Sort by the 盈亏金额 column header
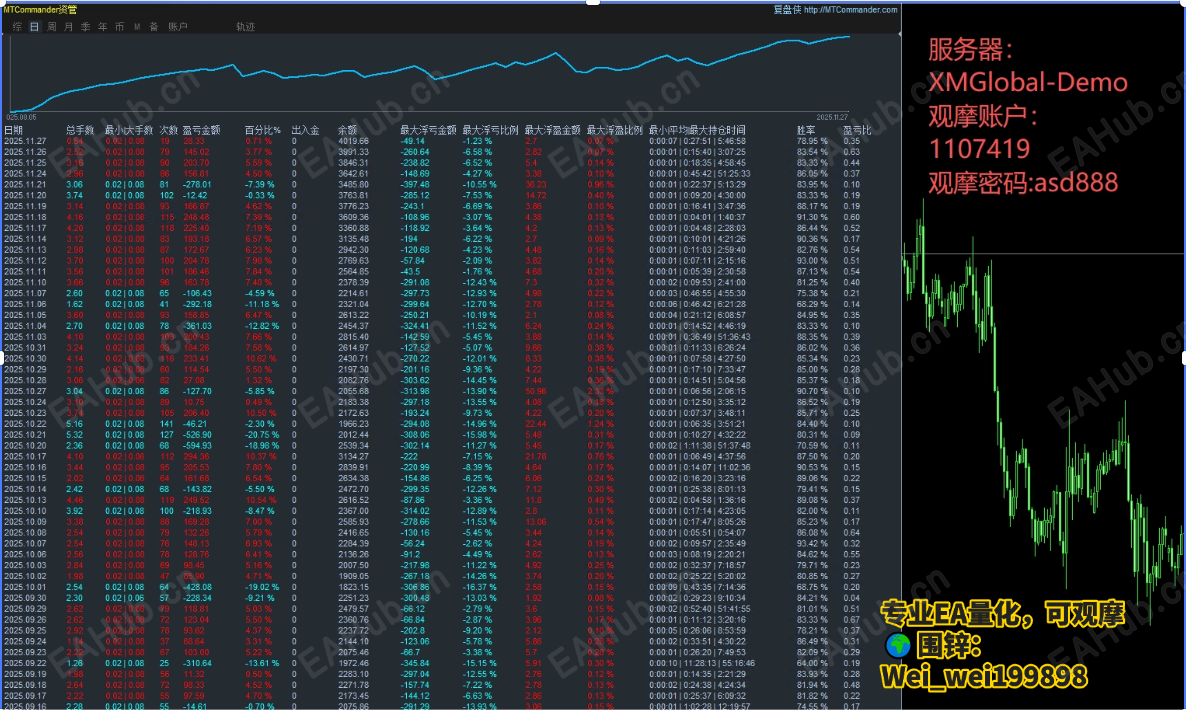The width and height of the screenshot is (1186, 710). coord(201,130)
